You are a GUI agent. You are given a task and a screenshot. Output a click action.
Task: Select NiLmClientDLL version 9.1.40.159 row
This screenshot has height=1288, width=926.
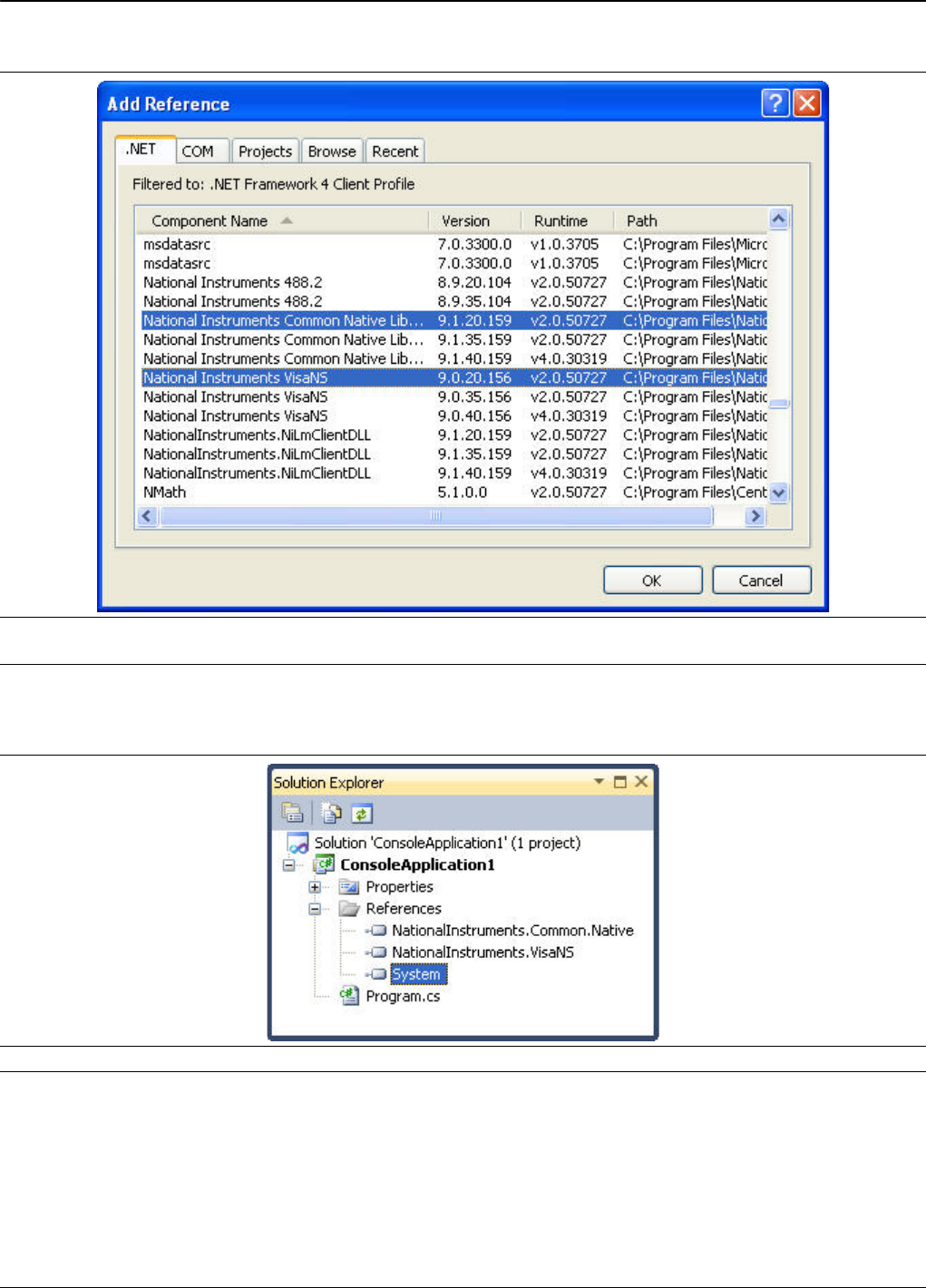tap(454, 473)
